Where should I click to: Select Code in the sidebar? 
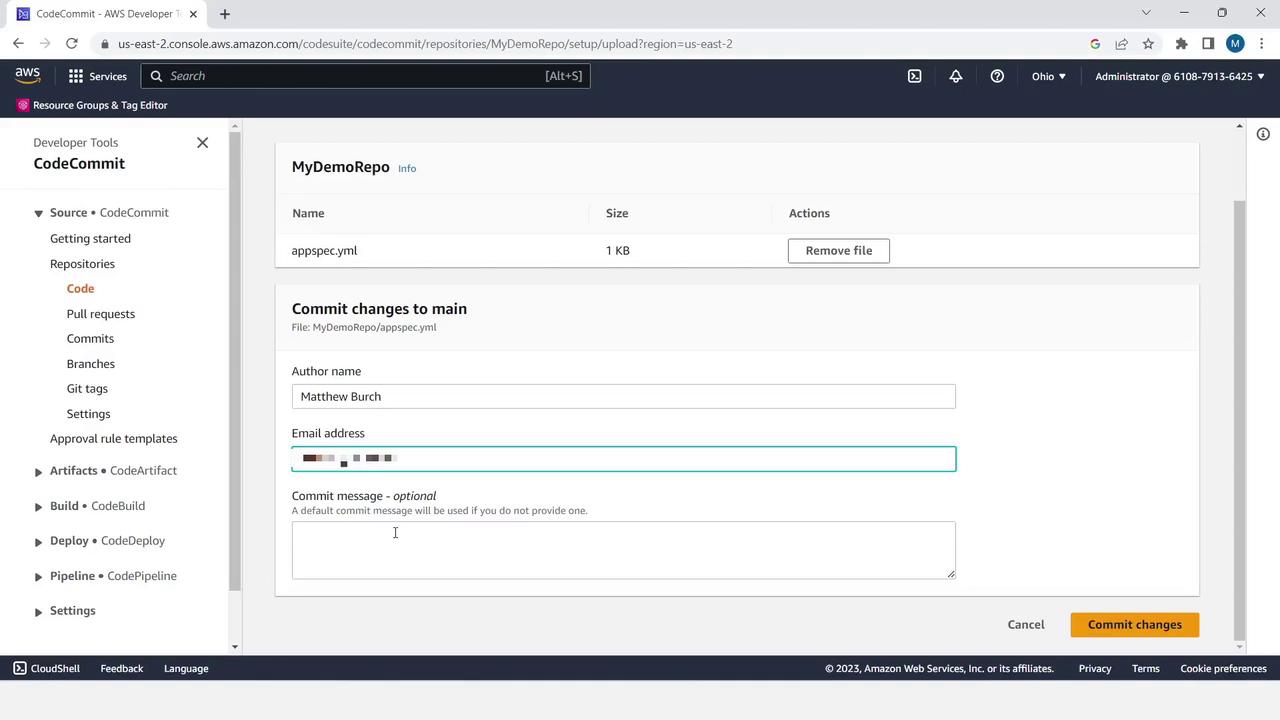point(80,288)
